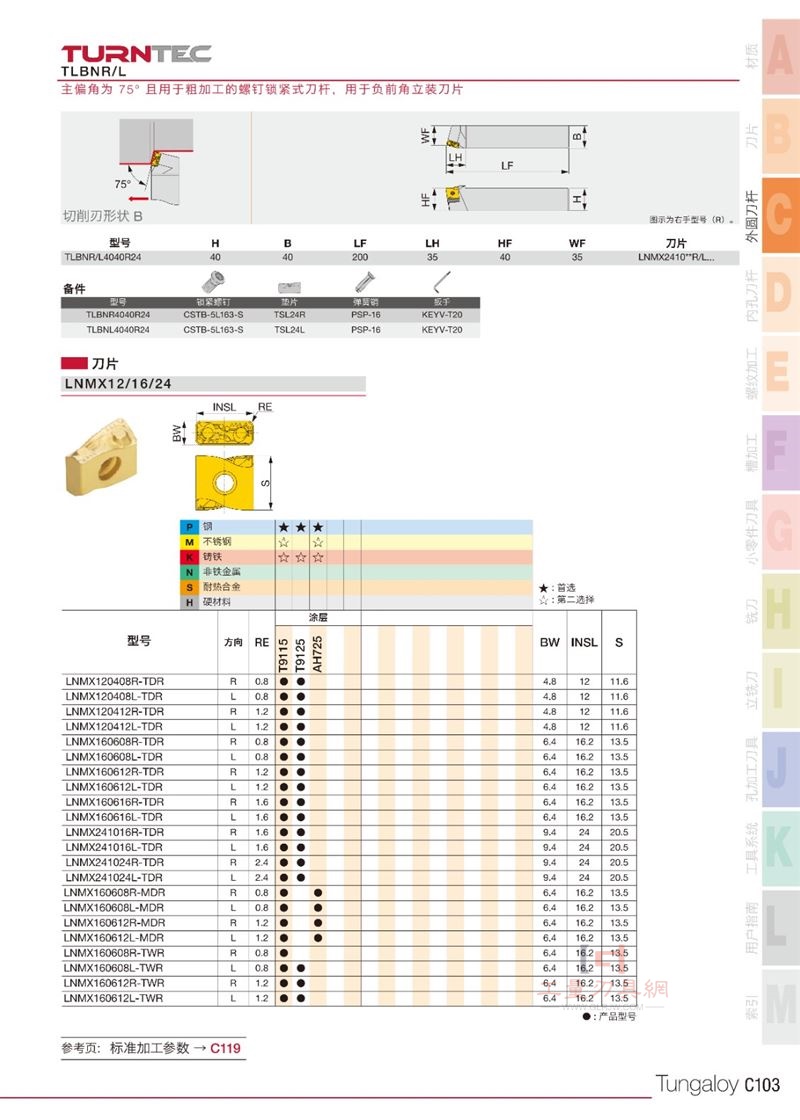Open section tab B 刀片
The height and width of the screenshot is (1120, 800).
coord(780,136)
